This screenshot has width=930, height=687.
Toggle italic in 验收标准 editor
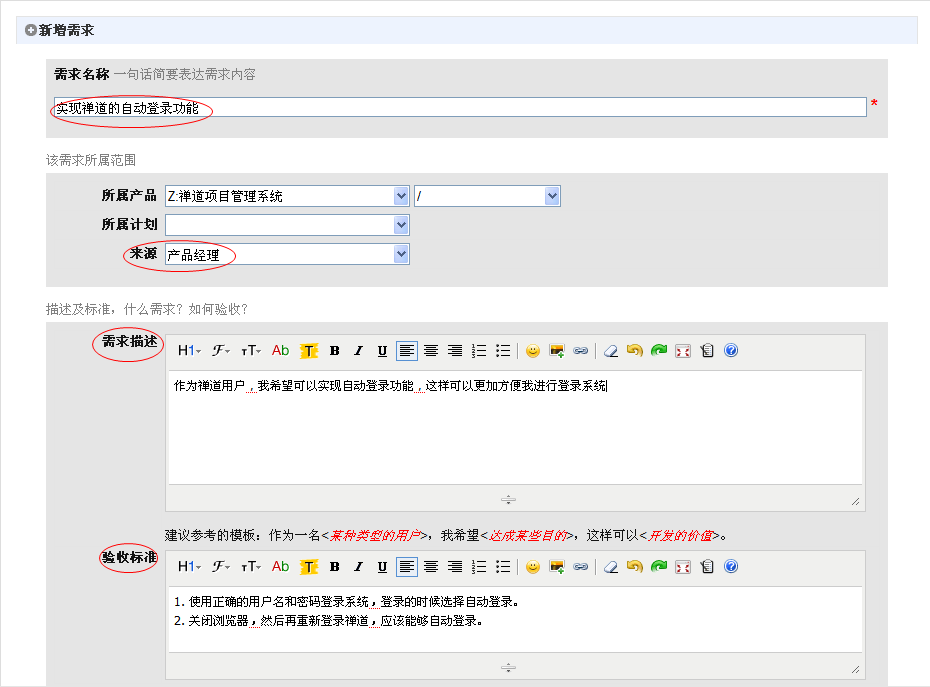point(358,567)
